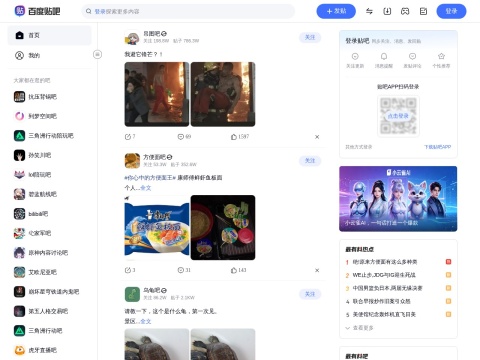Open hot topic 3 about 中国男篮
This screenshot has height=360, width=480.
pos(398,288)
